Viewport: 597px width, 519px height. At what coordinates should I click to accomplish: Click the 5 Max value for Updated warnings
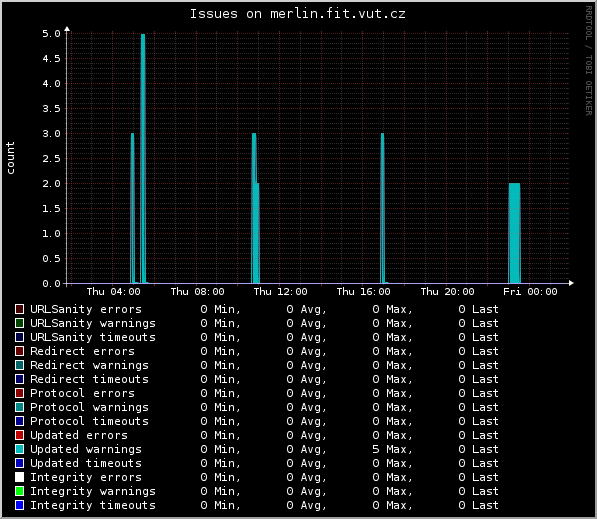tap(392, 449)
